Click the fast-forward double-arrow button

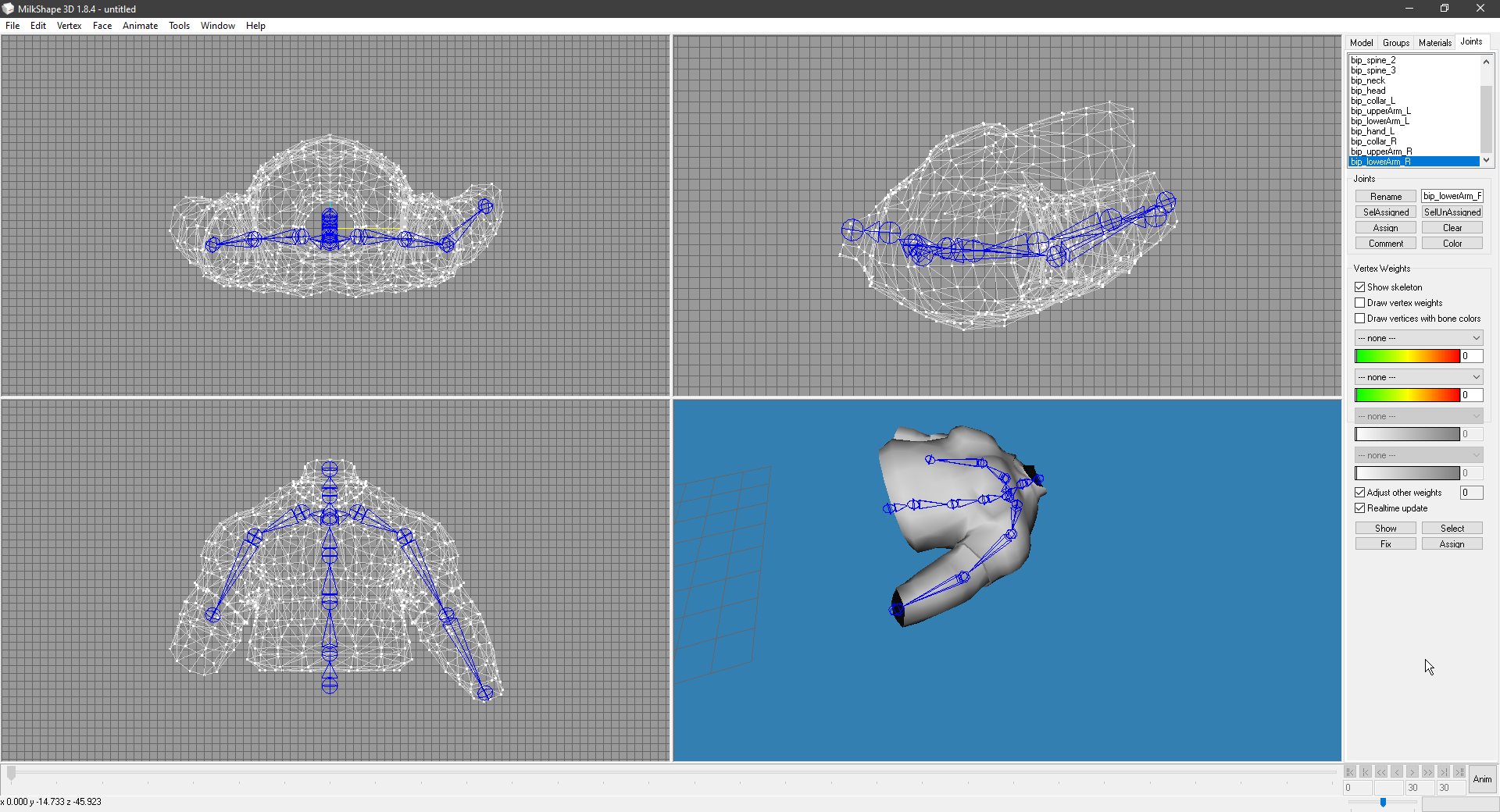tap(1428, 772)
